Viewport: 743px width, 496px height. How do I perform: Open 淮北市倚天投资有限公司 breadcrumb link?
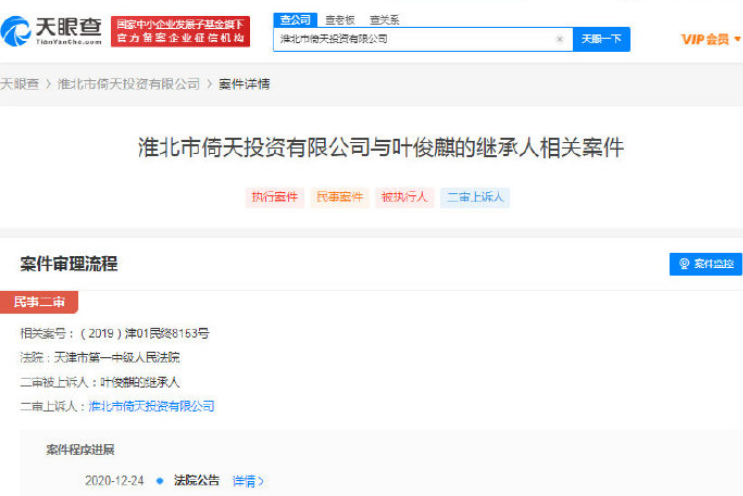tap(129, 84)
